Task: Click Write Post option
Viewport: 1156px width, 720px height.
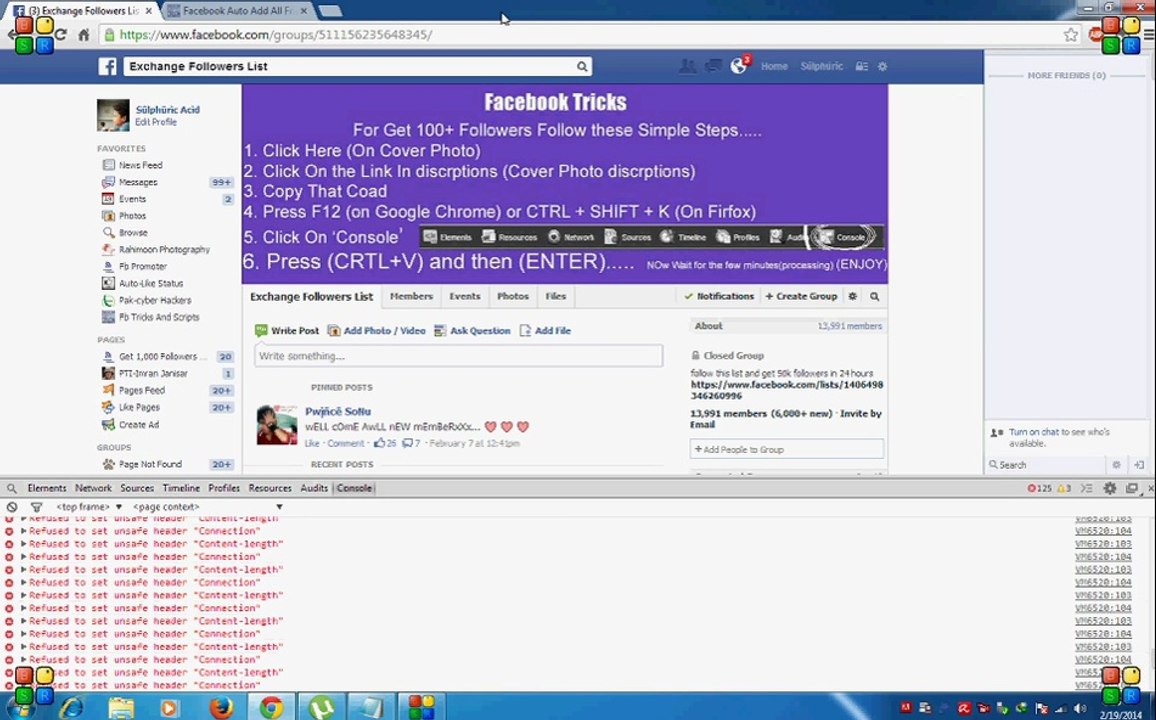Action: point(287,331)
